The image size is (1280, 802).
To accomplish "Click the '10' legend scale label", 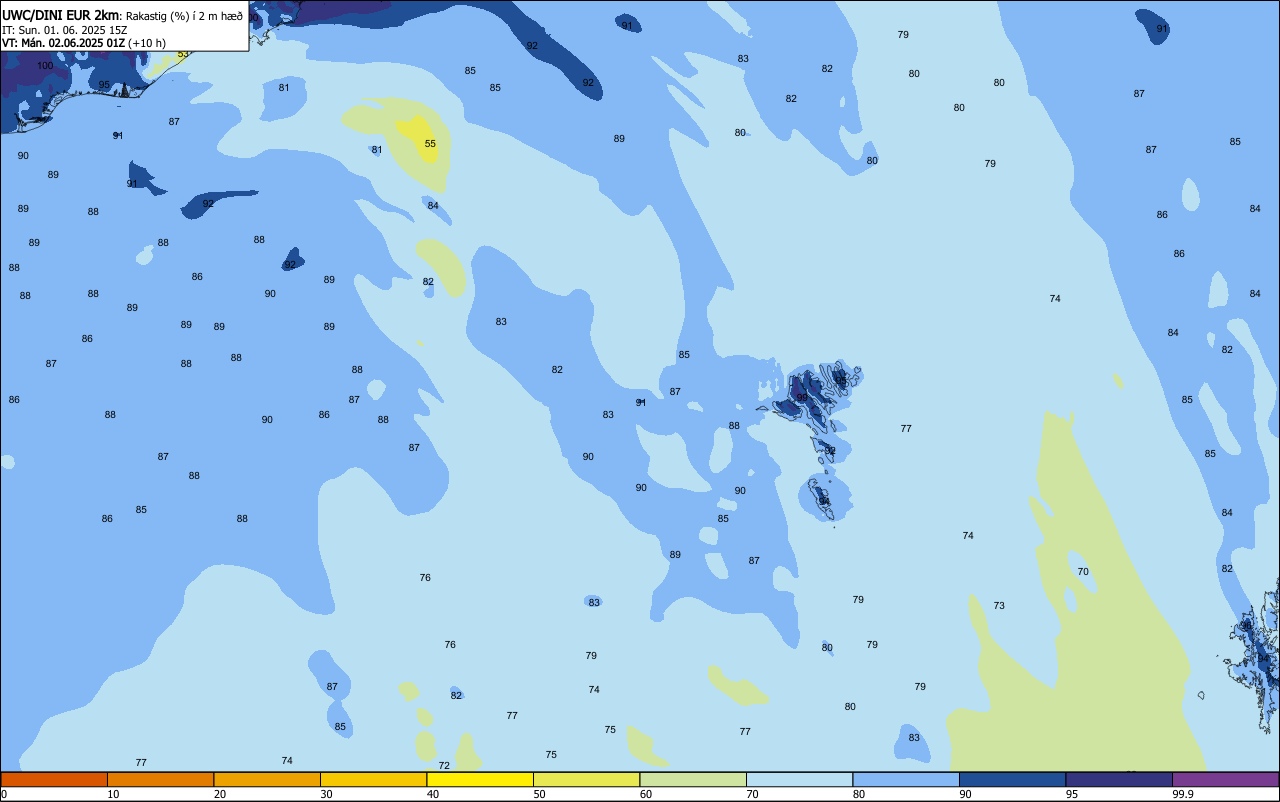I will (113, 794).
